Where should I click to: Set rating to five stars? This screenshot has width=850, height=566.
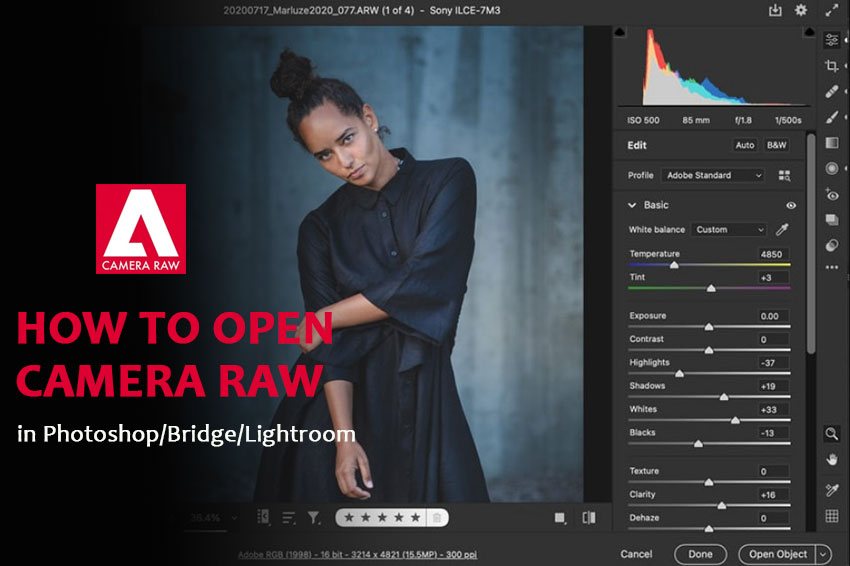point(415,518)
